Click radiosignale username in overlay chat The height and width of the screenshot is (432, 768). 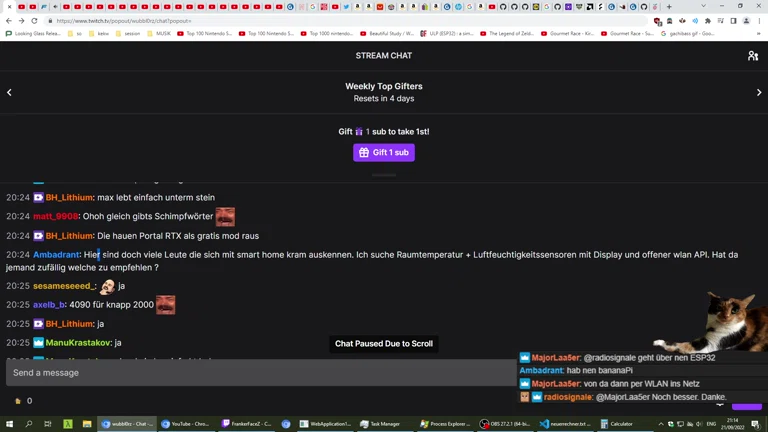pyautogui.click(x=568, y=397)
